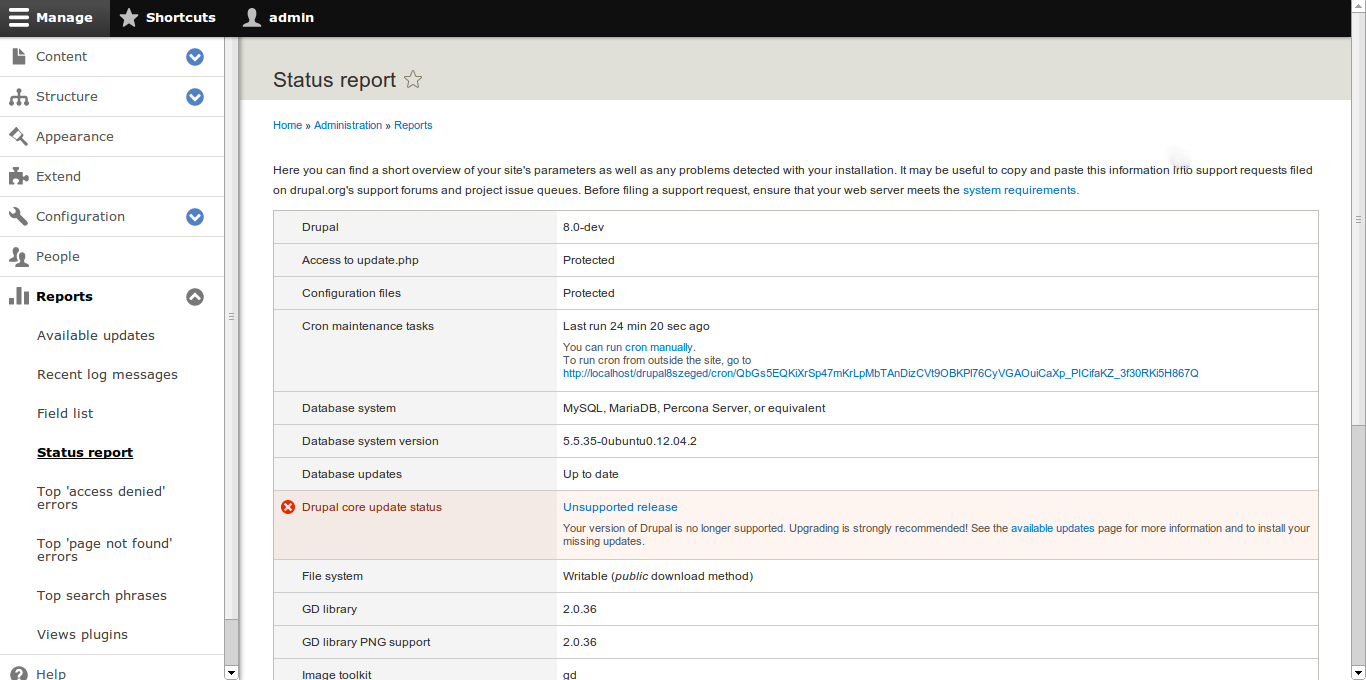Open Shortcuts via the star icon

point(129,18)
